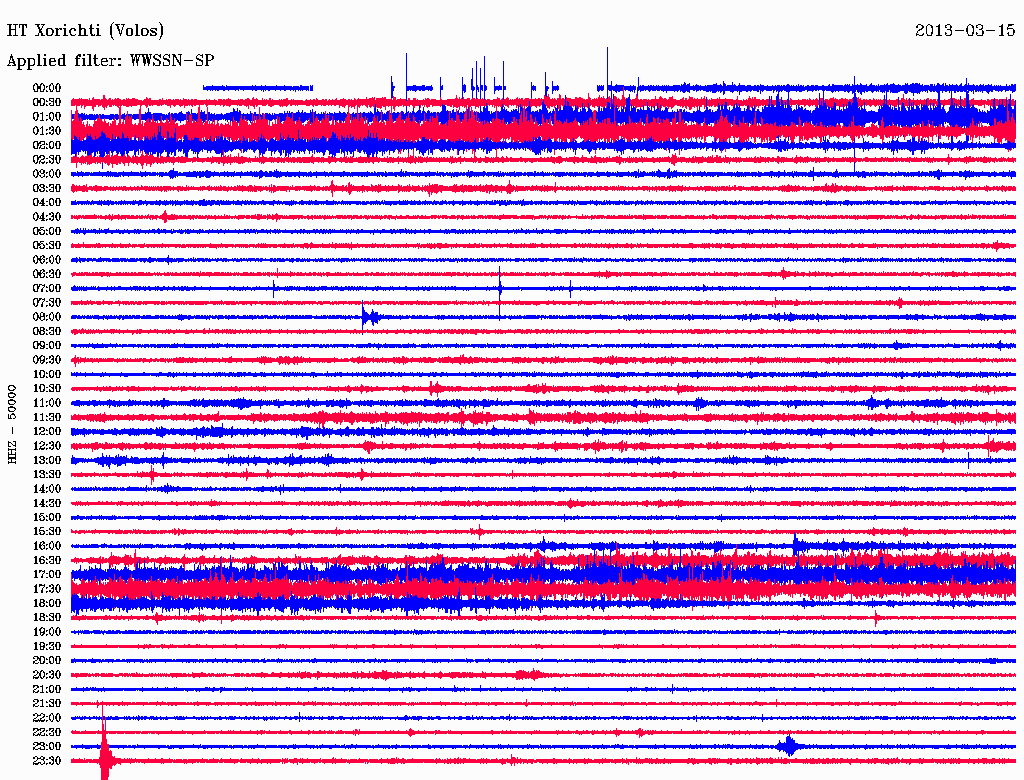Select the 19:30 time label

coord(47,646)
